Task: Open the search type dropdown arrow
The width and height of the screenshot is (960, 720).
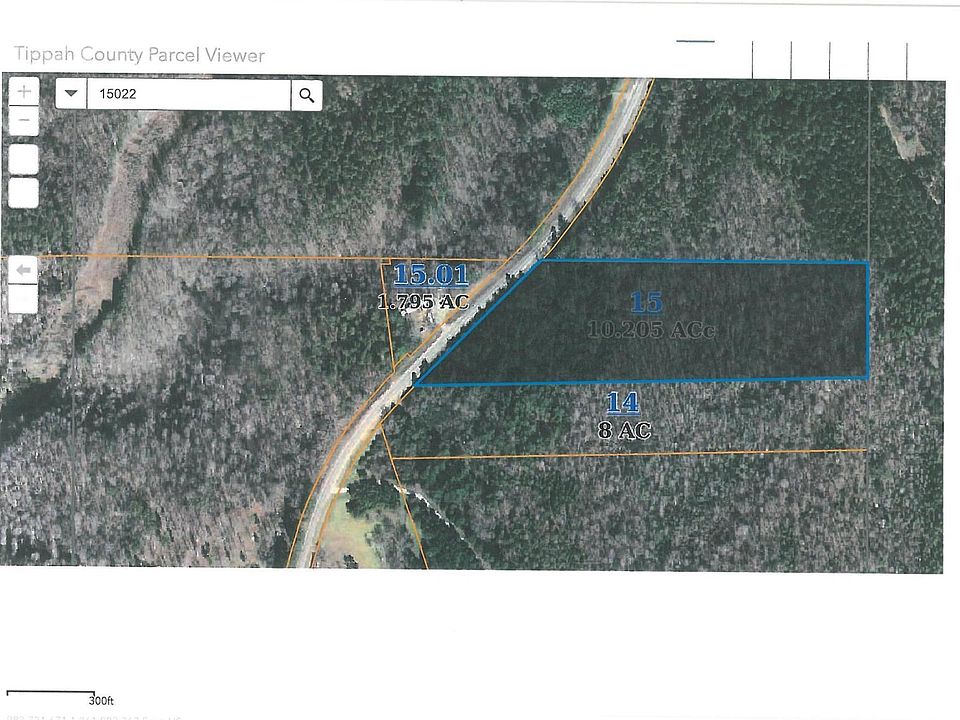Action: point(71,94)
